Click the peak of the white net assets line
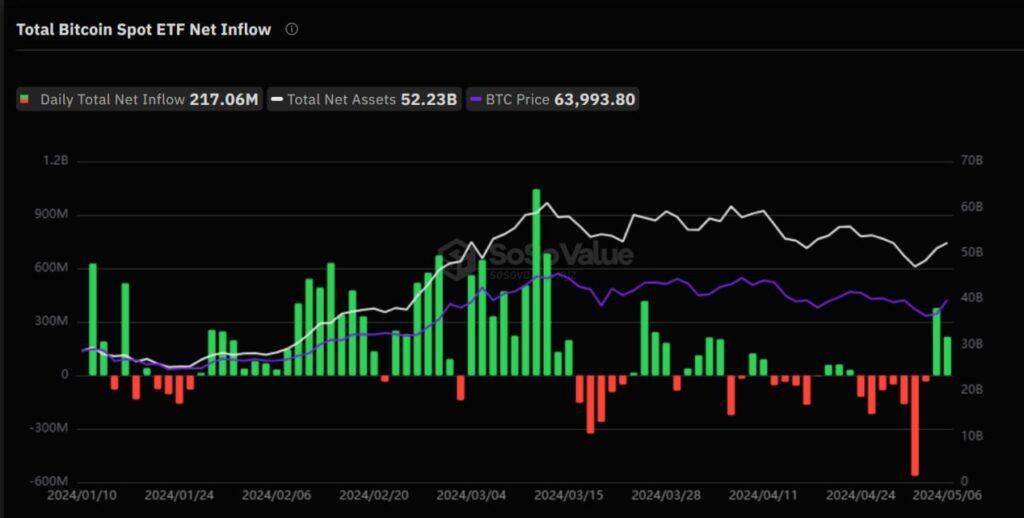1024x518 pixels. 547,203
